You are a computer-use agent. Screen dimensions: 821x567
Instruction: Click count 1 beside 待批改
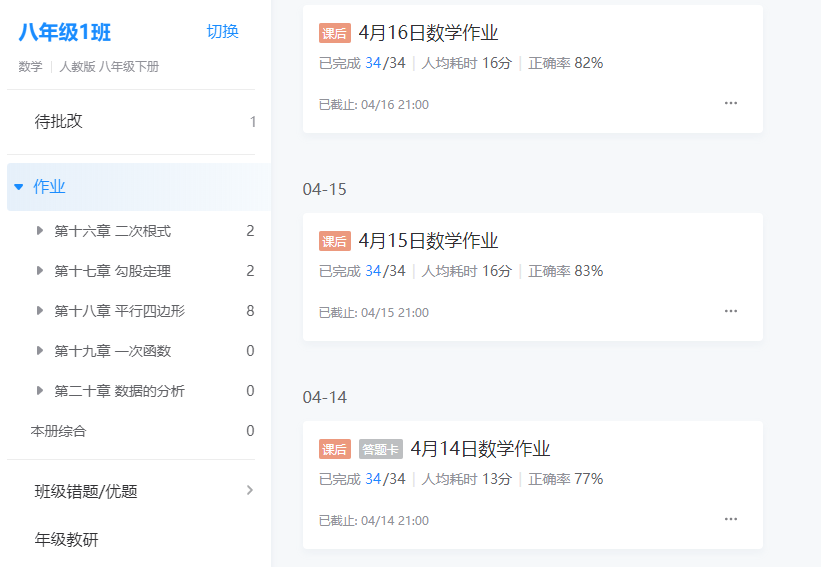click(253, 122)
